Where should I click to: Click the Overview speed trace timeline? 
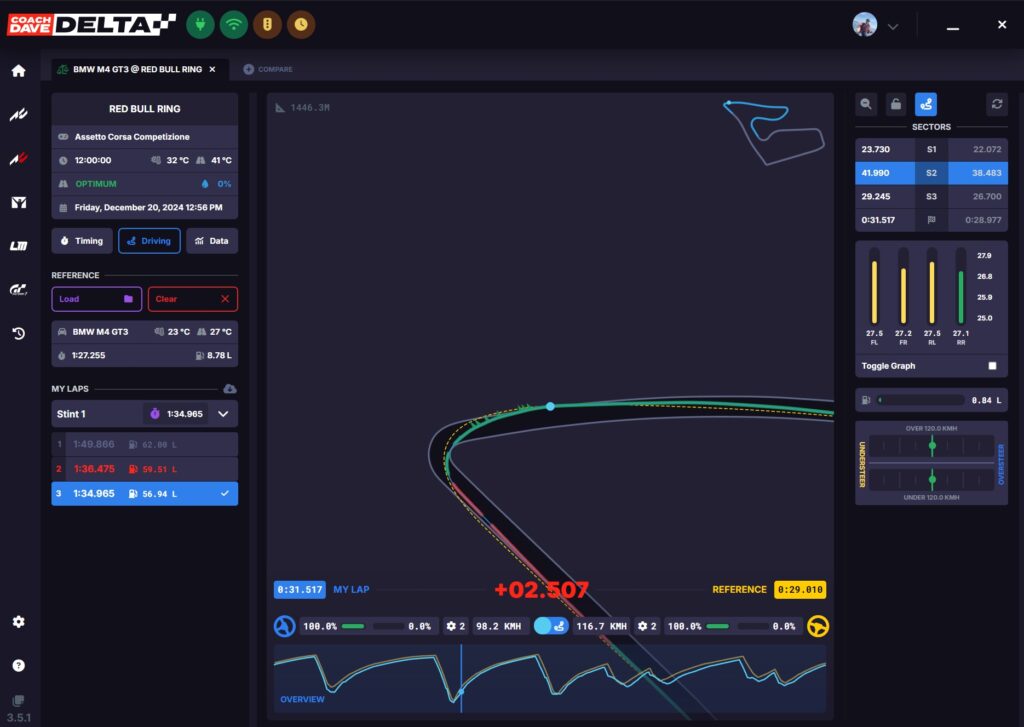550,680
